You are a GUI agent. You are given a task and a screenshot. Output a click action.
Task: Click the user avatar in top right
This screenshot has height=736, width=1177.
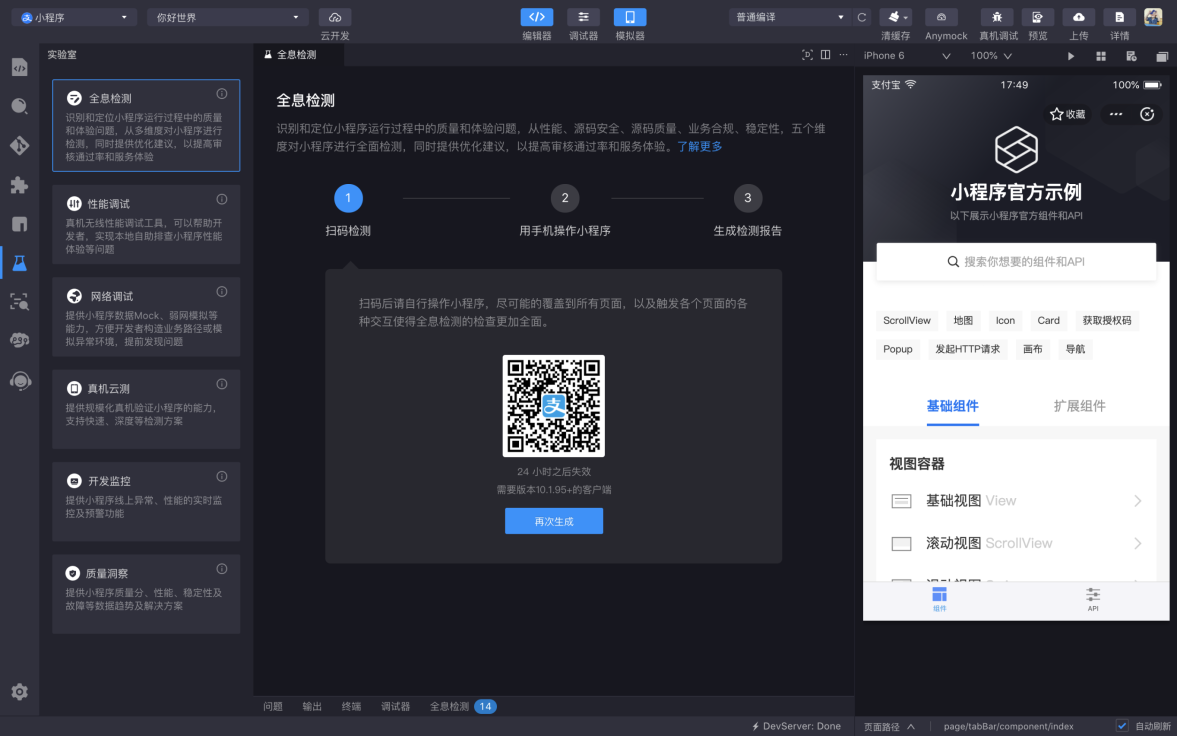tap(1153, 17)
